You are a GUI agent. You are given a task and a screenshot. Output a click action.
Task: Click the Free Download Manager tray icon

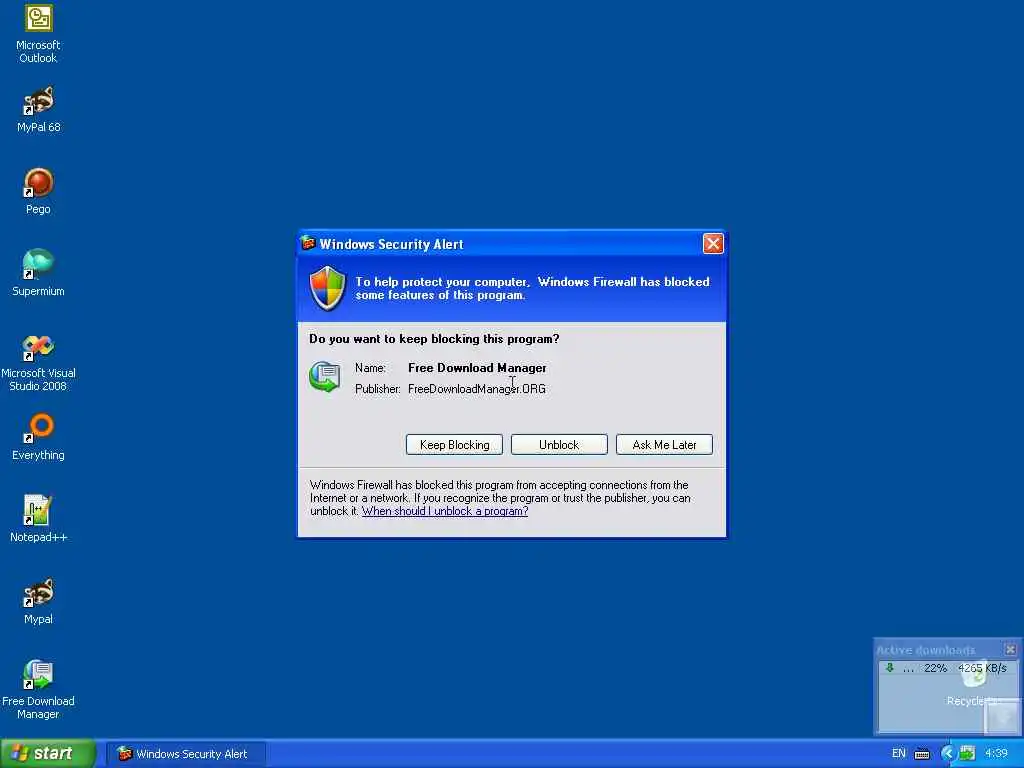tap(967, 753)
